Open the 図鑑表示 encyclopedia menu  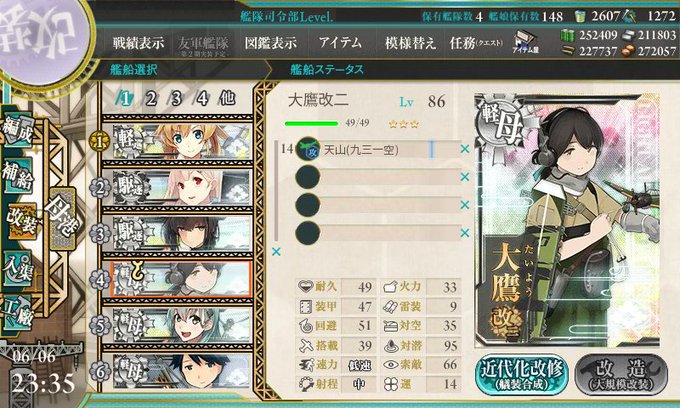(271, 43)
